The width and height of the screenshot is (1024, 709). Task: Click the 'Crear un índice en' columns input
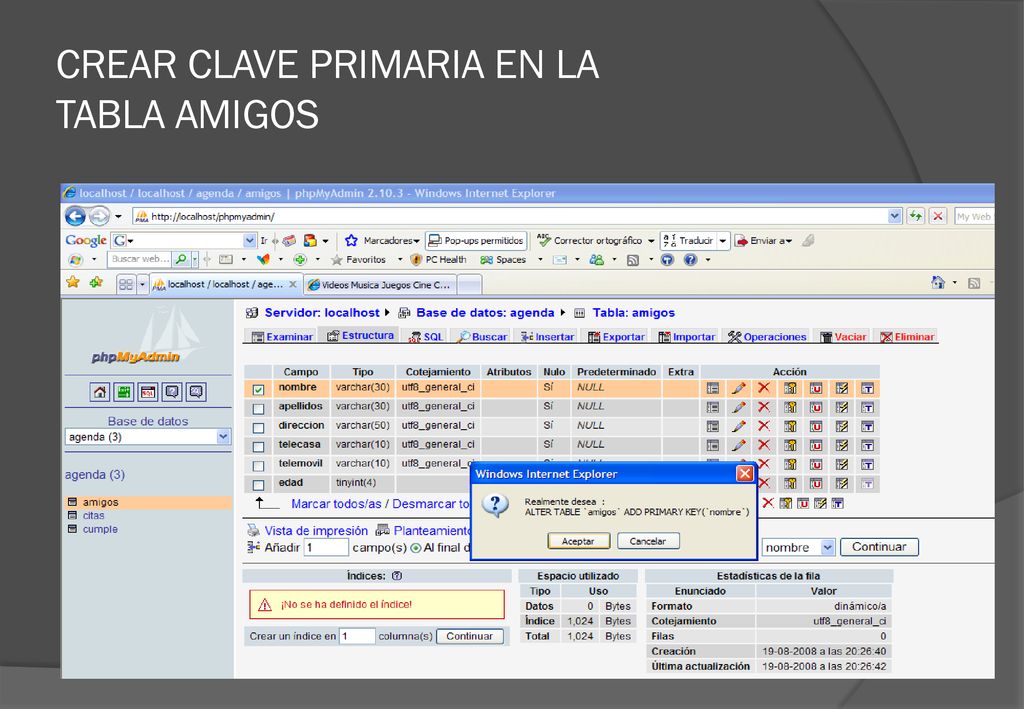[x=357, y=636]
